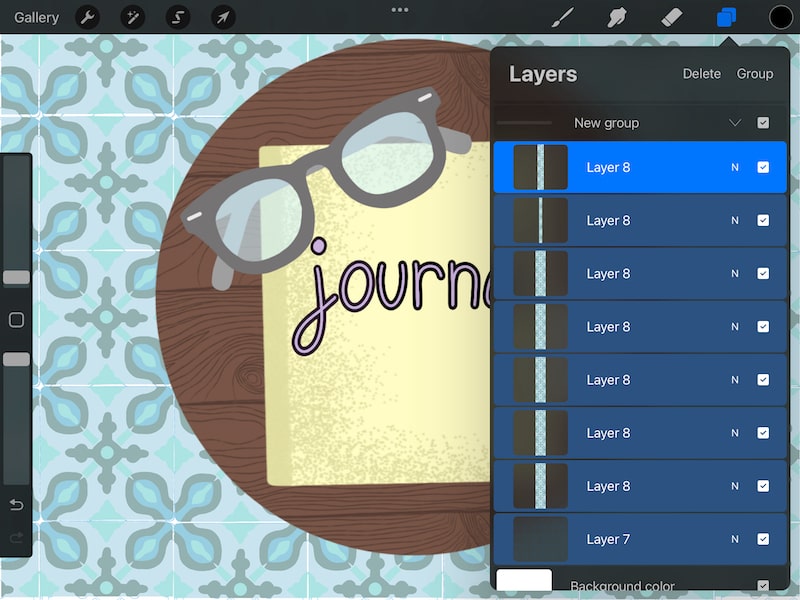Open blend mode menu for Layer 7

[x=733, y=539]
